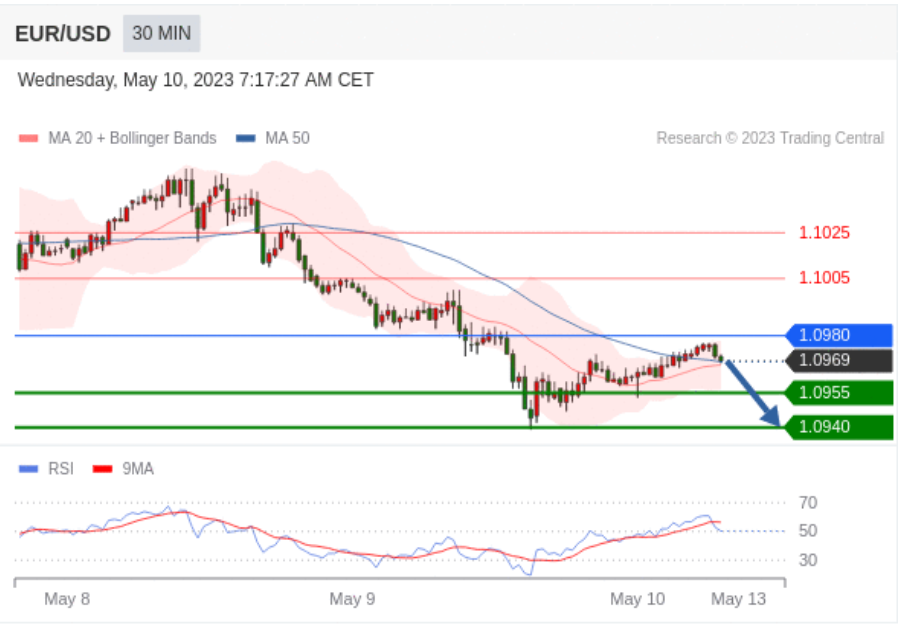Click the 30 MIN timeframe button

(x=161, y=33)
